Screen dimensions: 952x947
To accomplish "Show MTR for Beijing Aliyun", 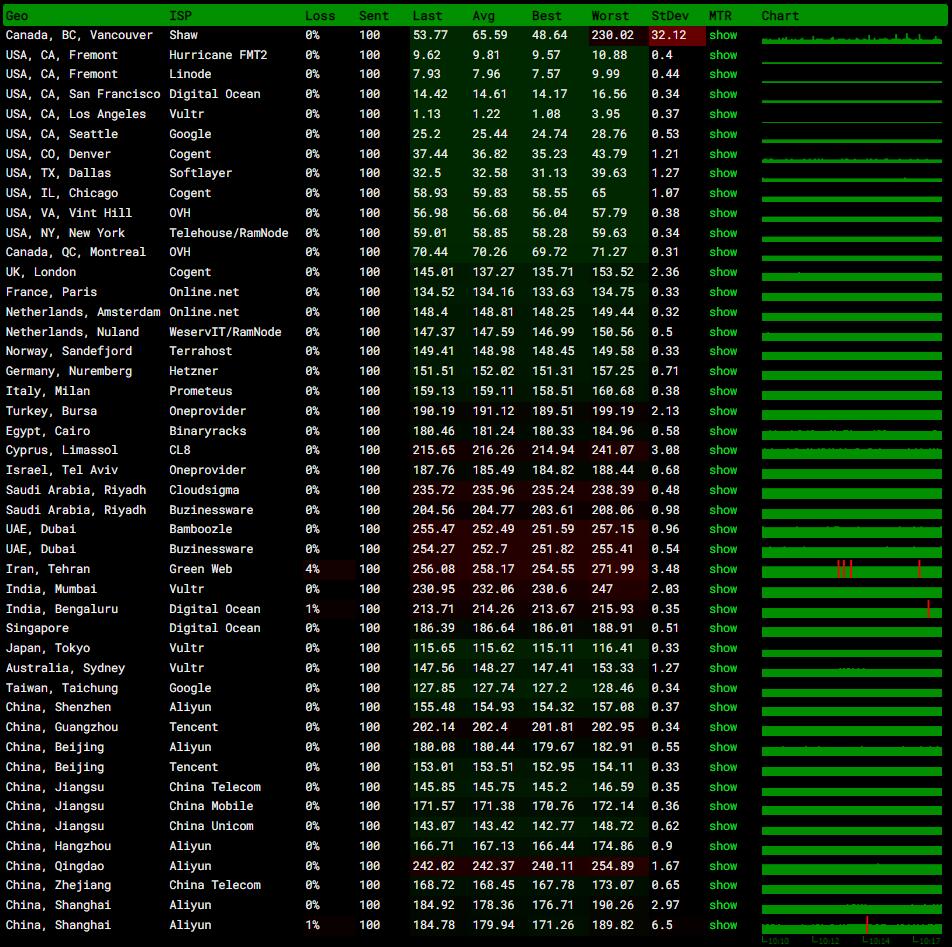I will (723, 747).
